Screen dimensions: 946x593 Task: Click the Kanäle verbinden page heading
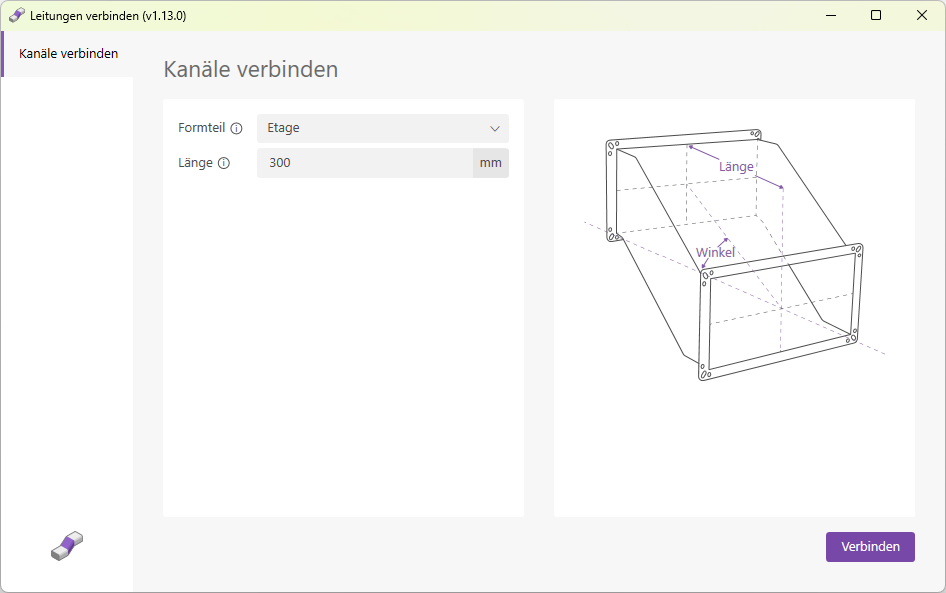point(250,69)
